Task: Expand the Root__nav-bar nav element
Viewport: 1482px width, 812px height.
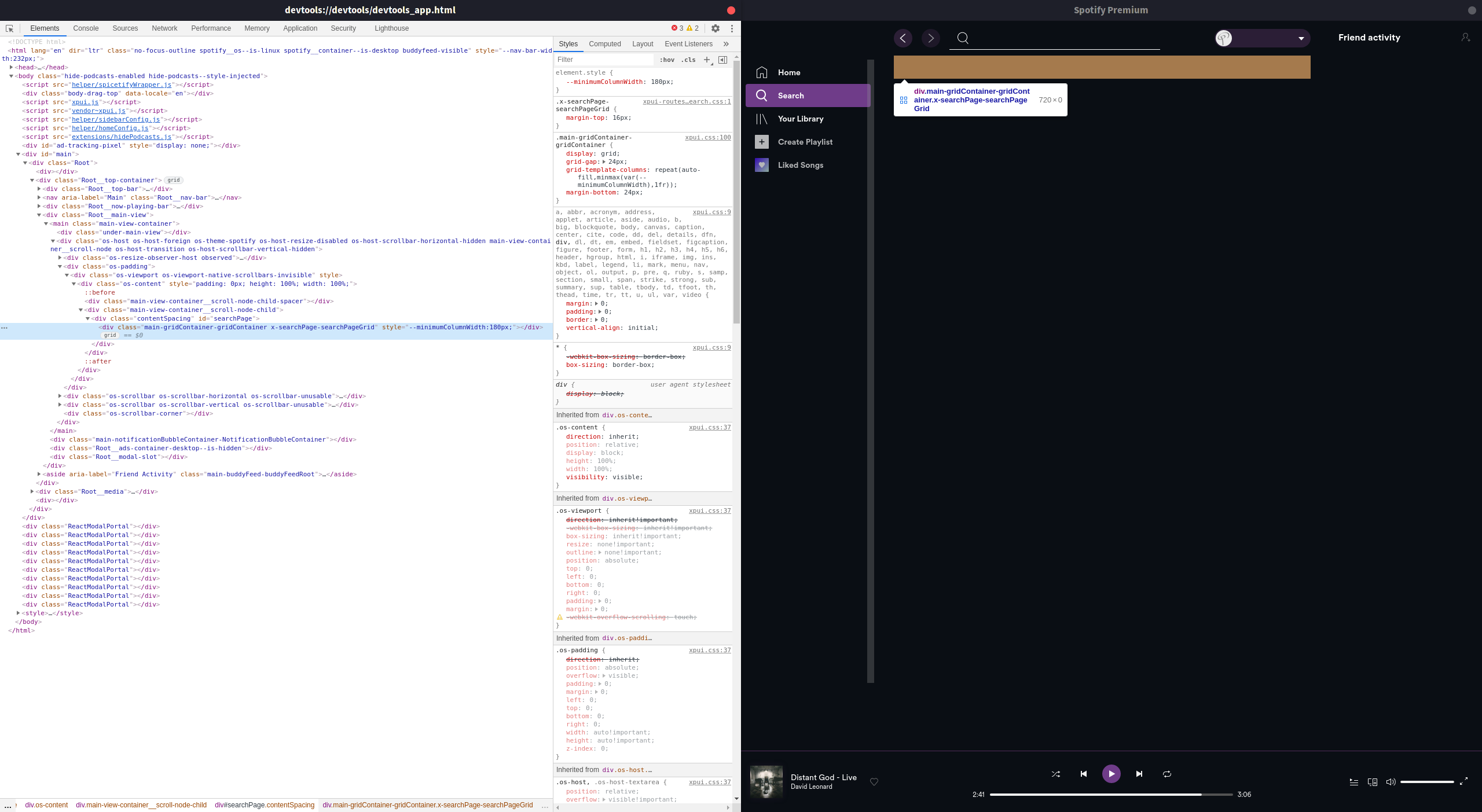Action: coord(39,197)
